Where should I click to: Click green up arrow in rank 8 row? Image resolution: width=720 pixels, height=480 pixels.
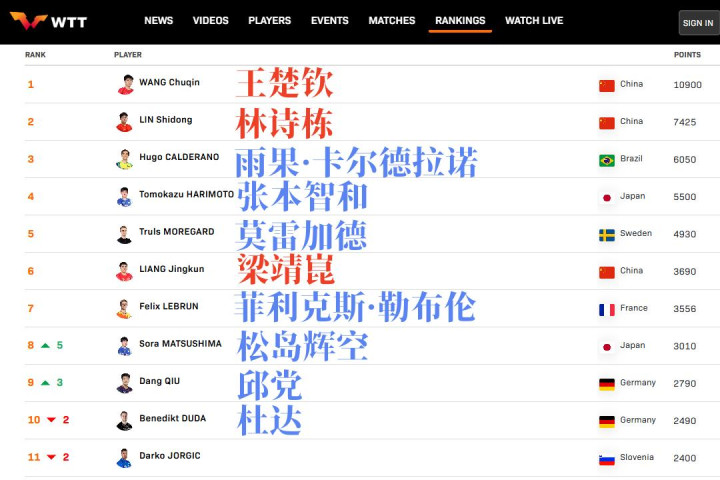pyautogui.click(x=45, y=345)
